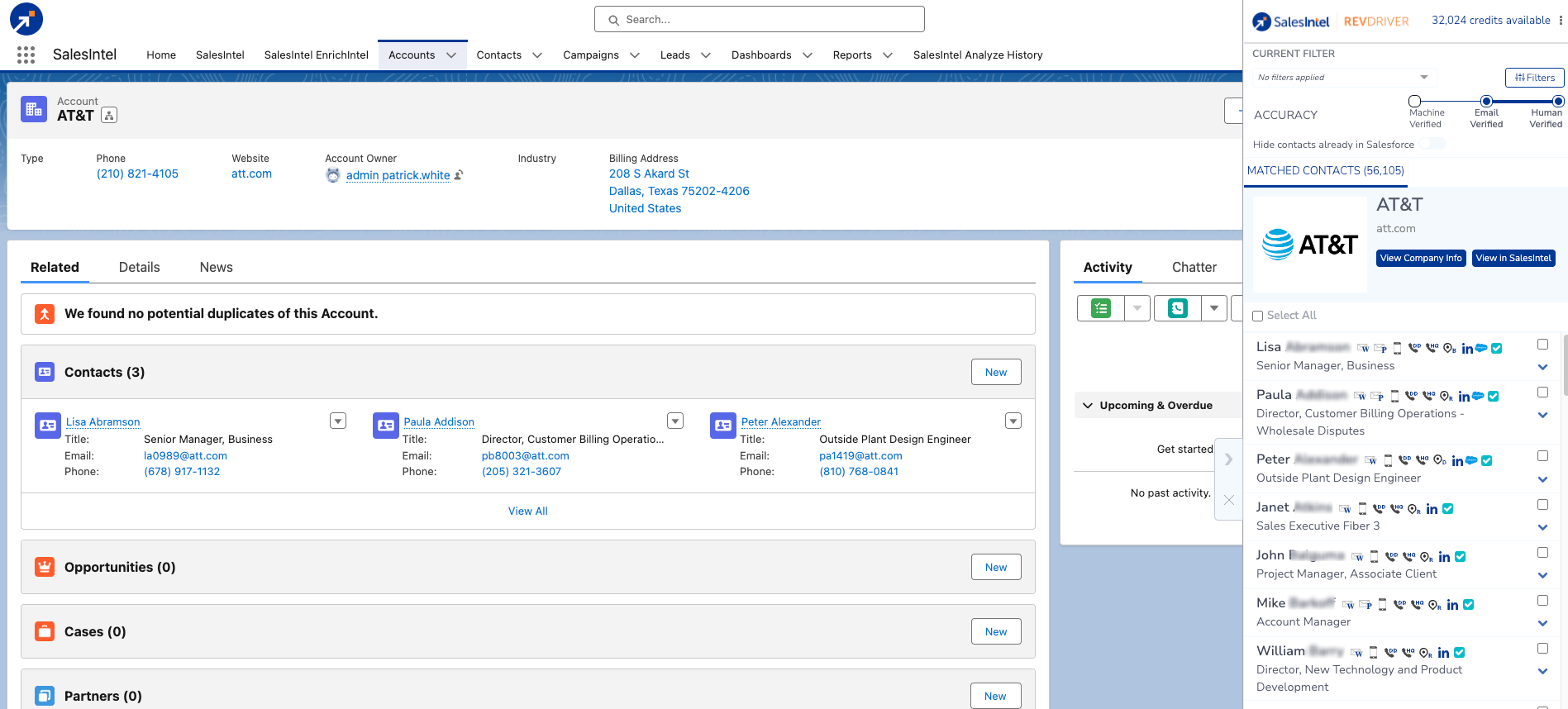This screenshot has width=1568, height=709.
Task: Click the View Company Info button
Action: click(1421, 258)
